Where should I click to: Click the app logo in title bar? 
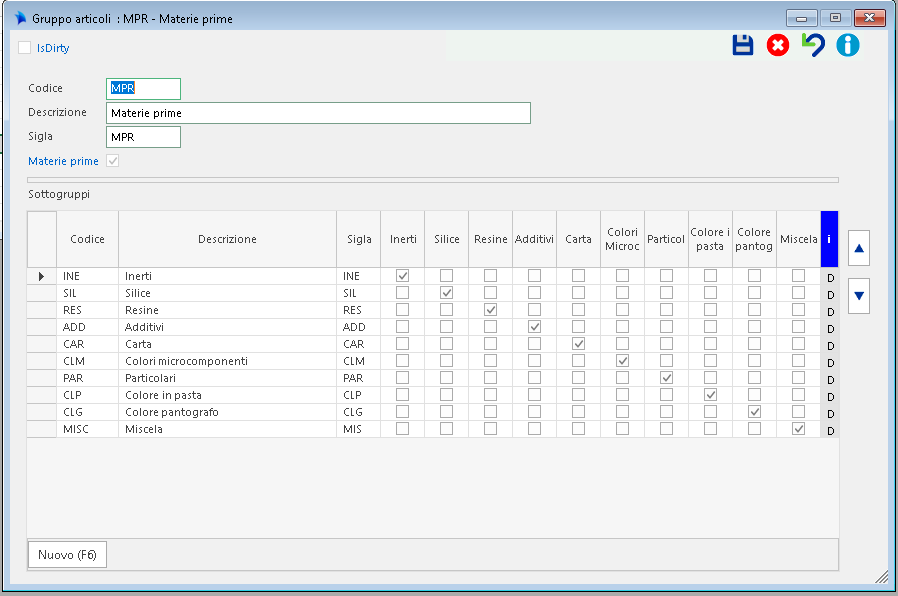[x=20, y=18]
